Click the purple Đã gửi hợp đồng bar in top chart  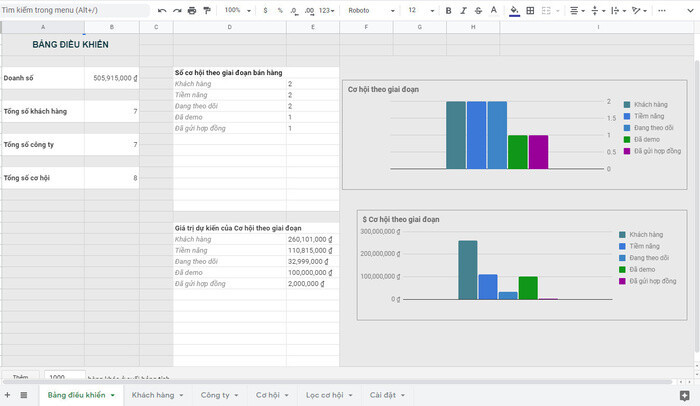point(538,152)
